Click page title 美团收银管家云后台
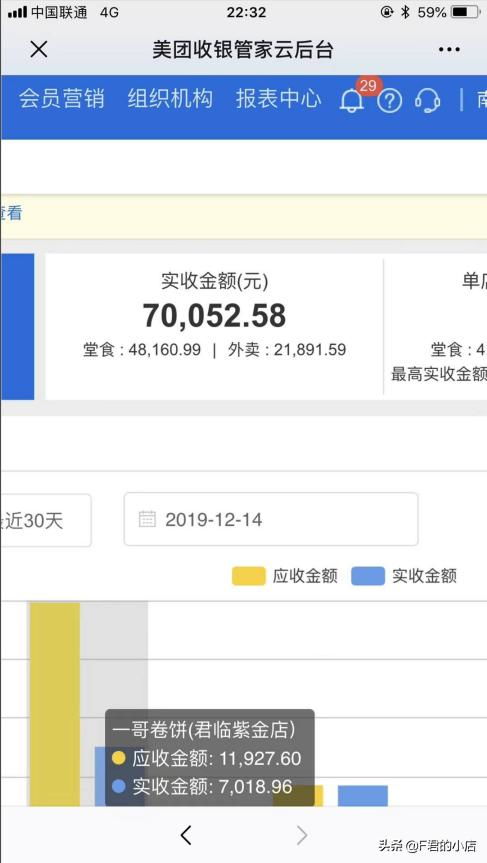The image size is (487, 863). pyautogui.click(x=243, y=50)
